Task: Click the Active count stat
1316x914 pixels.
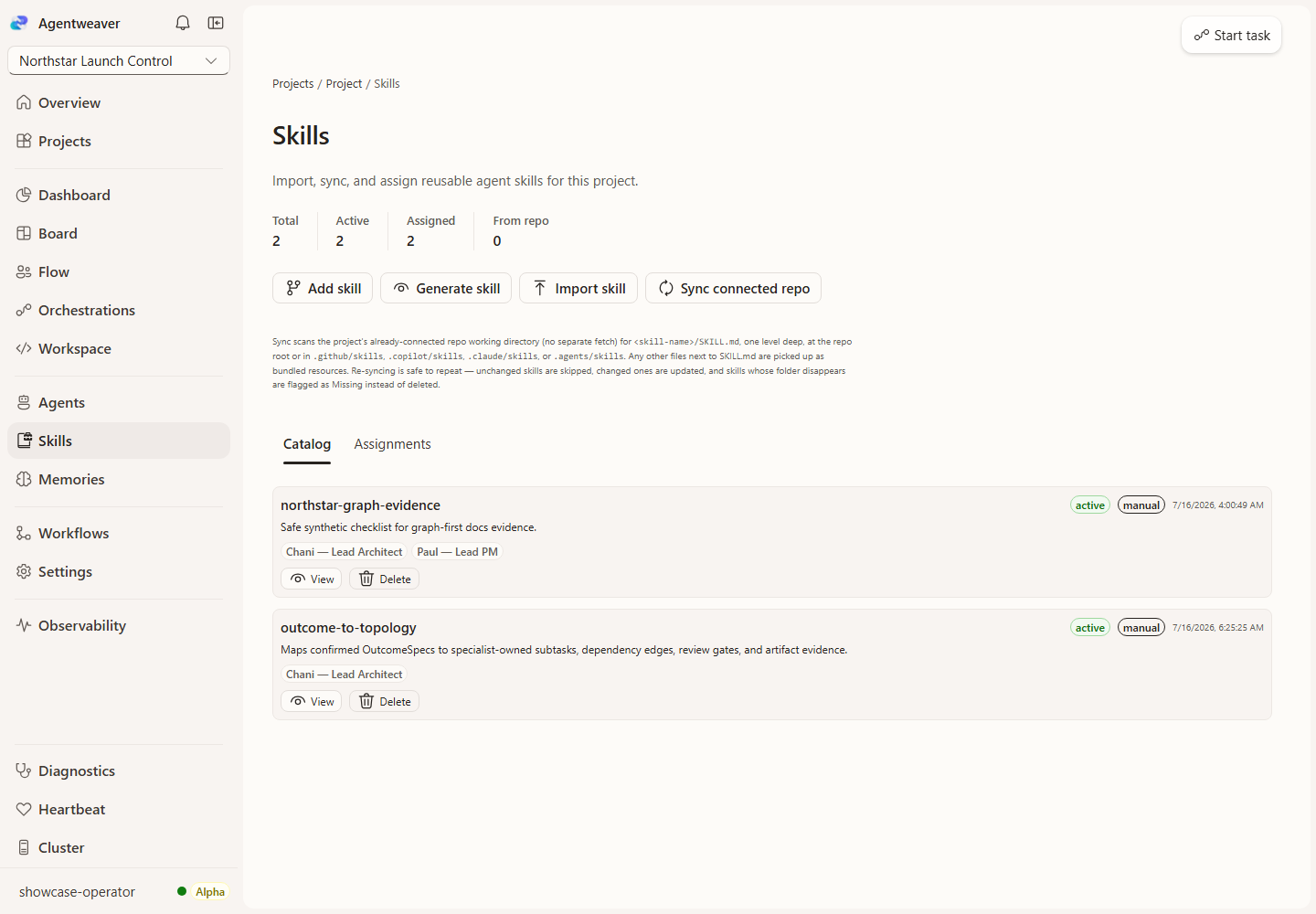Action: click(352, 231)
